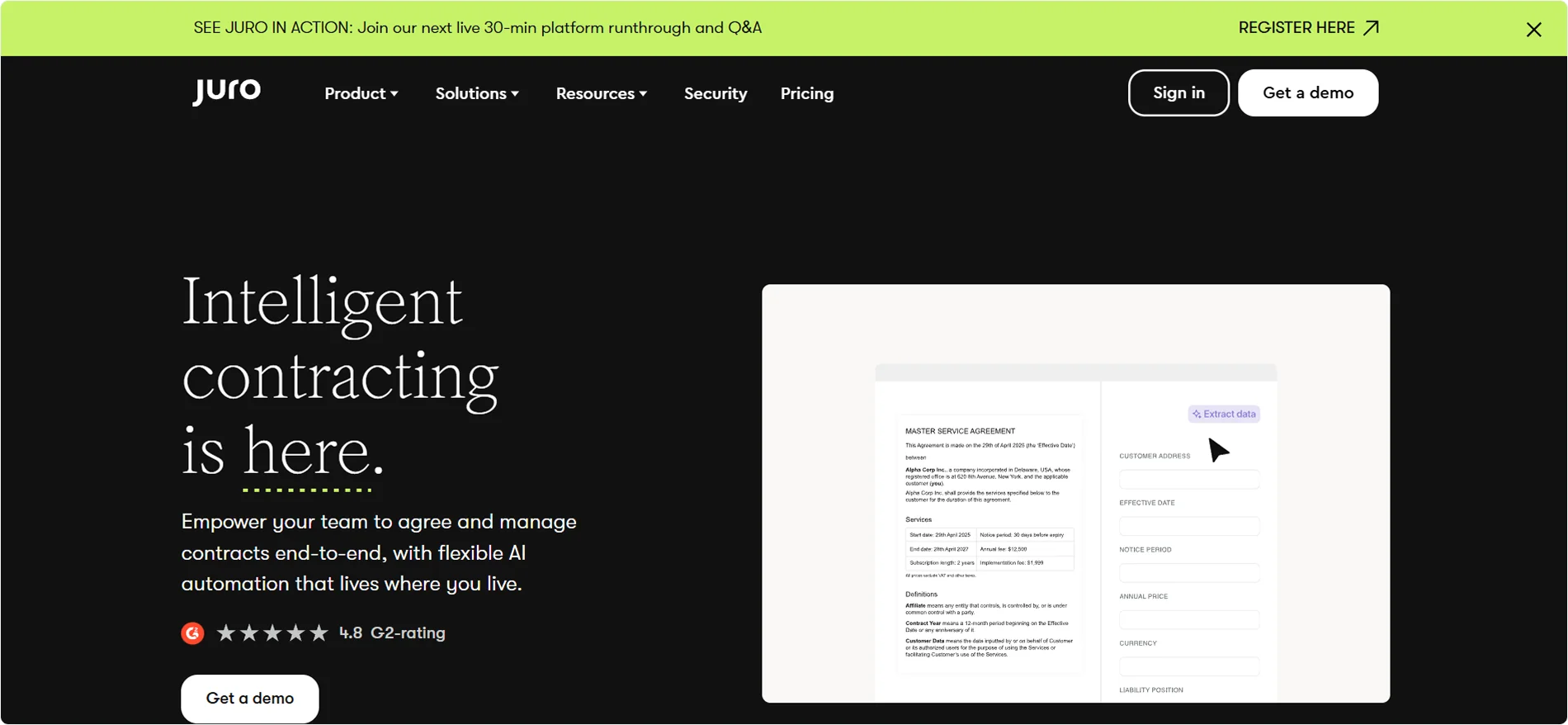Click the Effective Date input field
Viewport: 1568px width, 725px height.
pos(1189,526)
